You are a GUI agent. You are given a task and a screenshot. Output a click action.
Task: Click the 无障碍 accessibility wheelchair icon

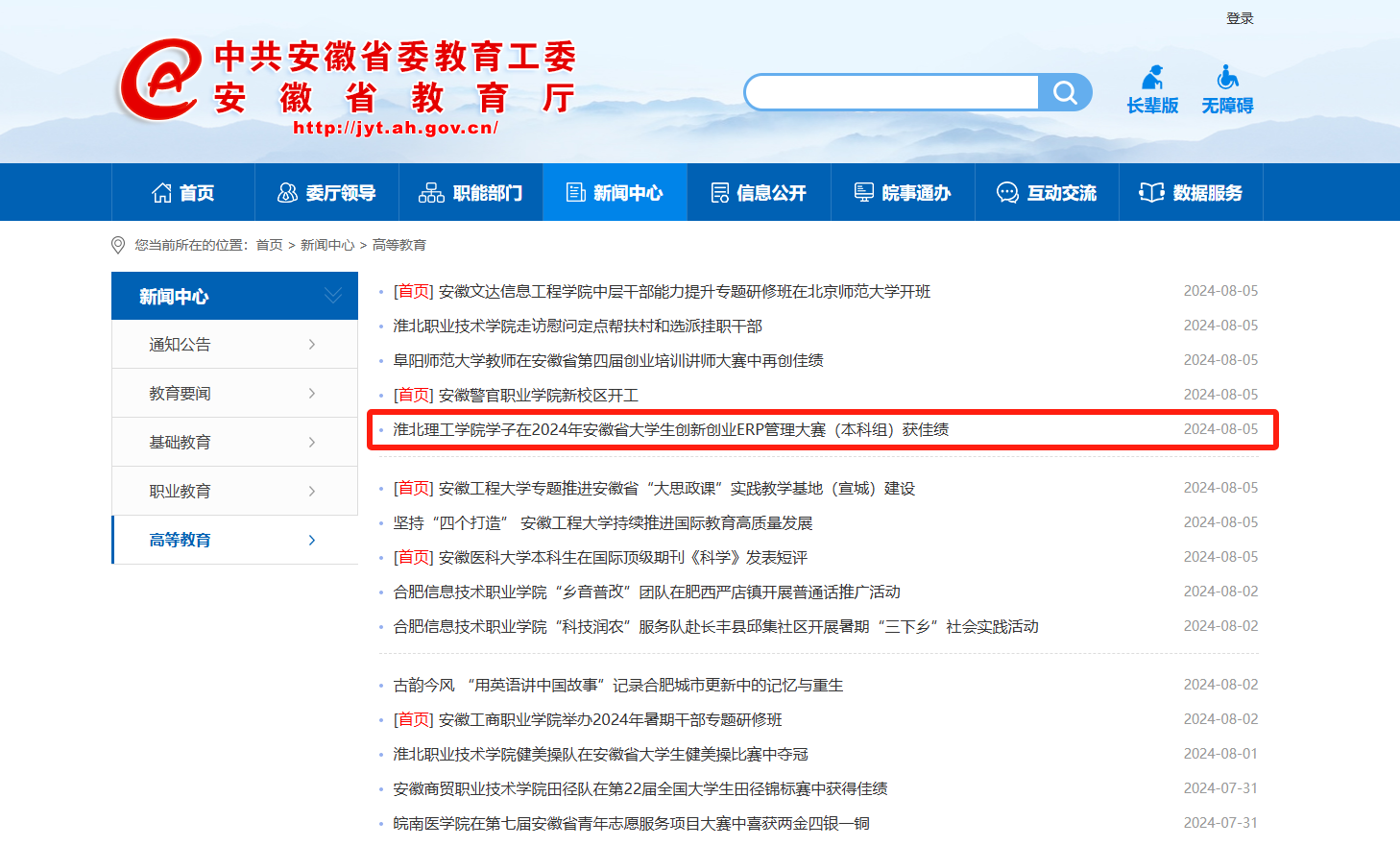pos(1227,79)
